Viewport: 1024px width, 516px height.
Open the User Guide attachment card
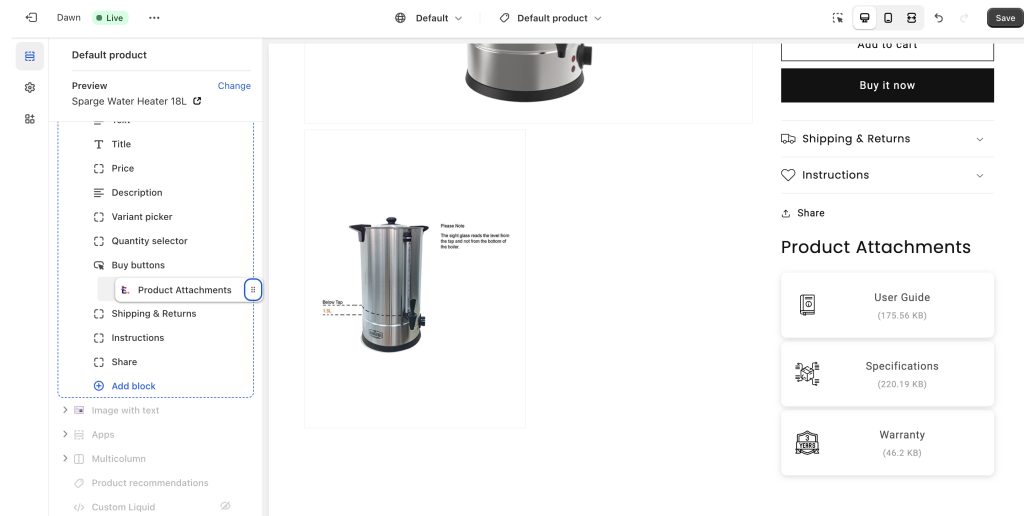click(887, 305)
